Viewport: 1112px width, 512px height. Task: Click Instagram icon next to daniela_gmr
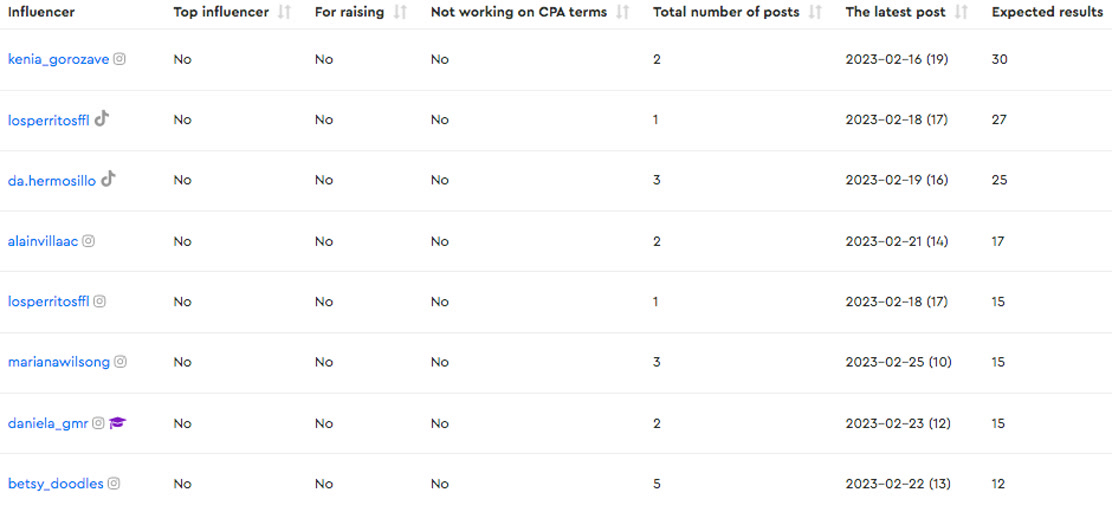(x=98, y=423)
